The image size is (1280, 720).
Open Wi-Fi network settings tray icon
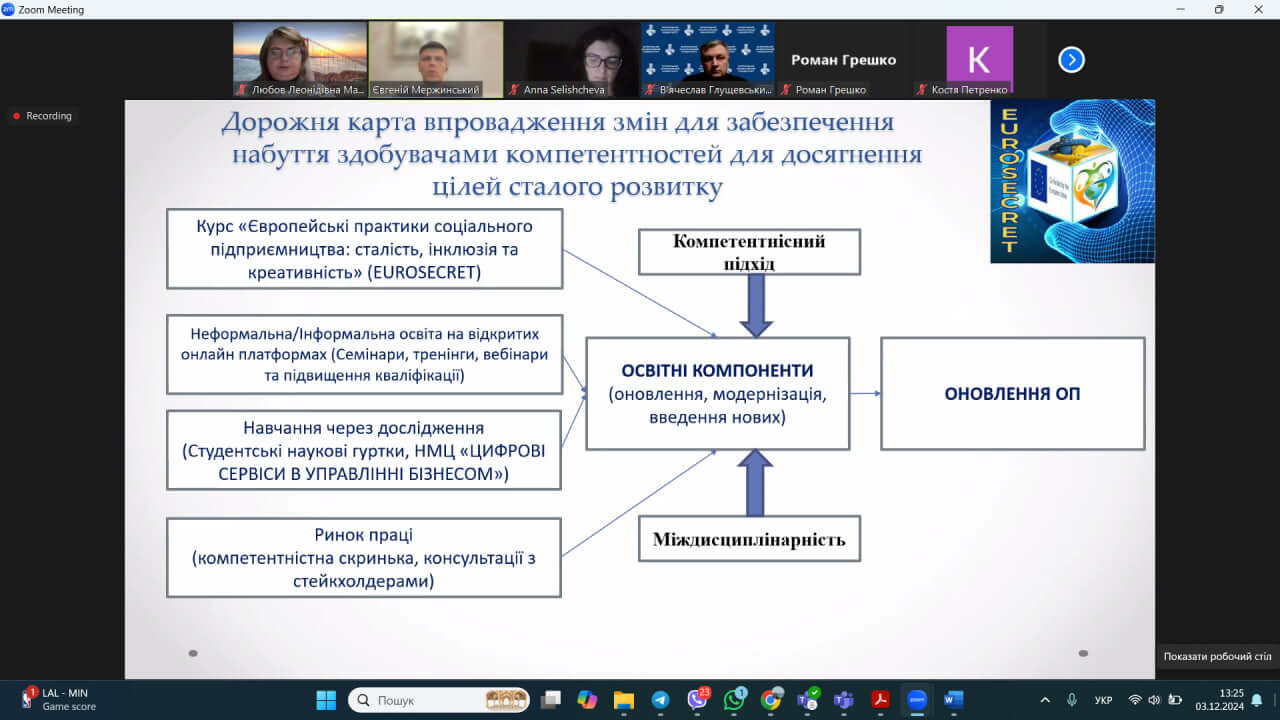point(1134,700)
